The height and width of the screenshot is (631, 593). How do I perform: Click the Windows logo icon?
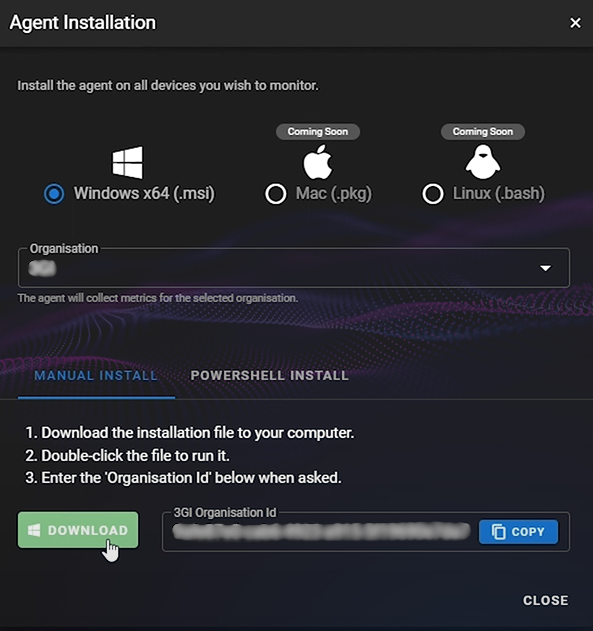(x=127, y=162)
